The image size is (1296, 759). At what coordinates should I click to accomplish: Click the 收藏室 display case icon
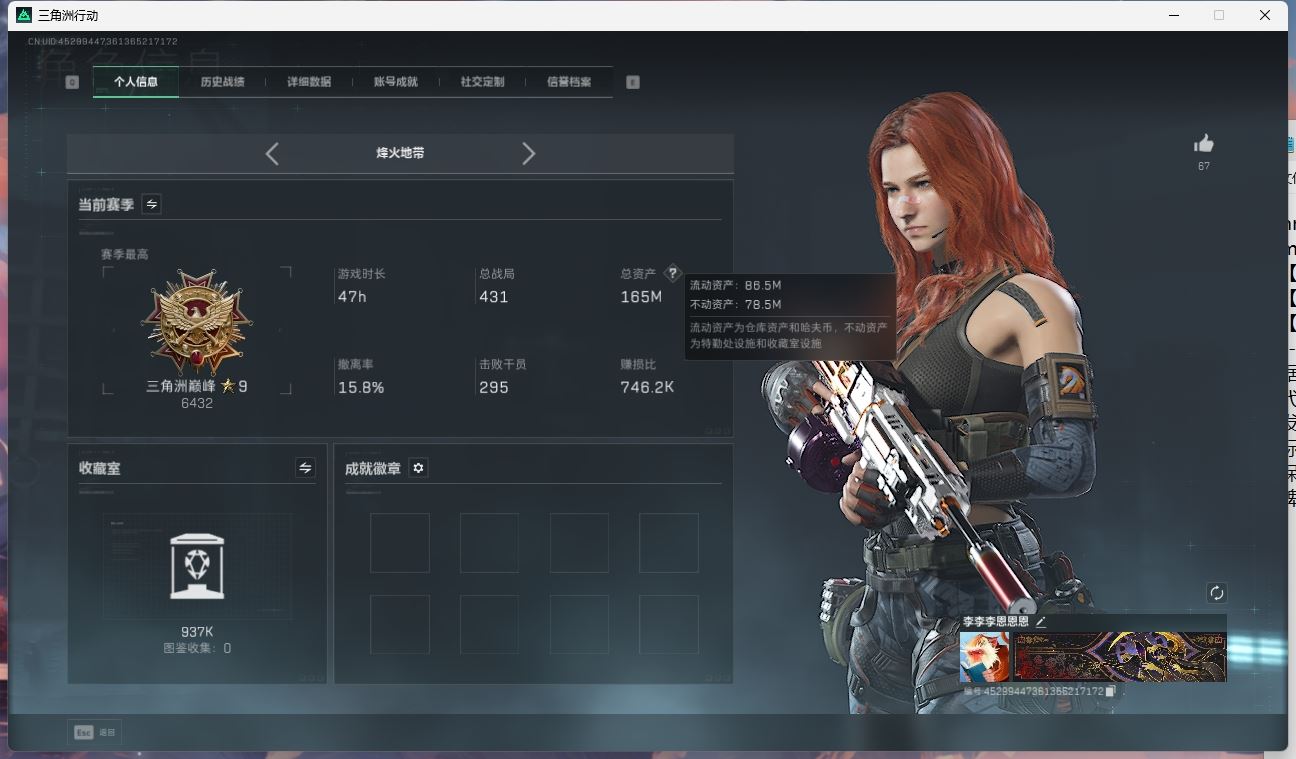click(197, 566)
